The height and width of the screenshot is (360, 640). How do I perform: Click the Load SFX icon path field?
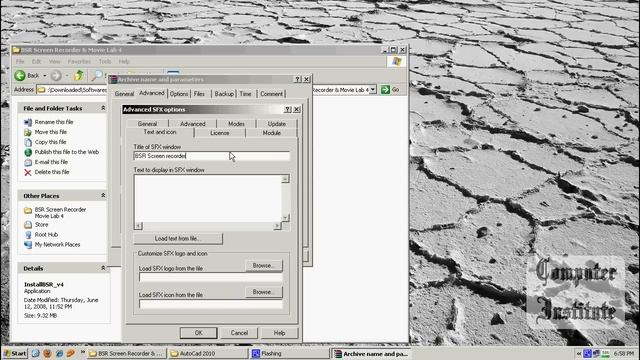[211, 304]
